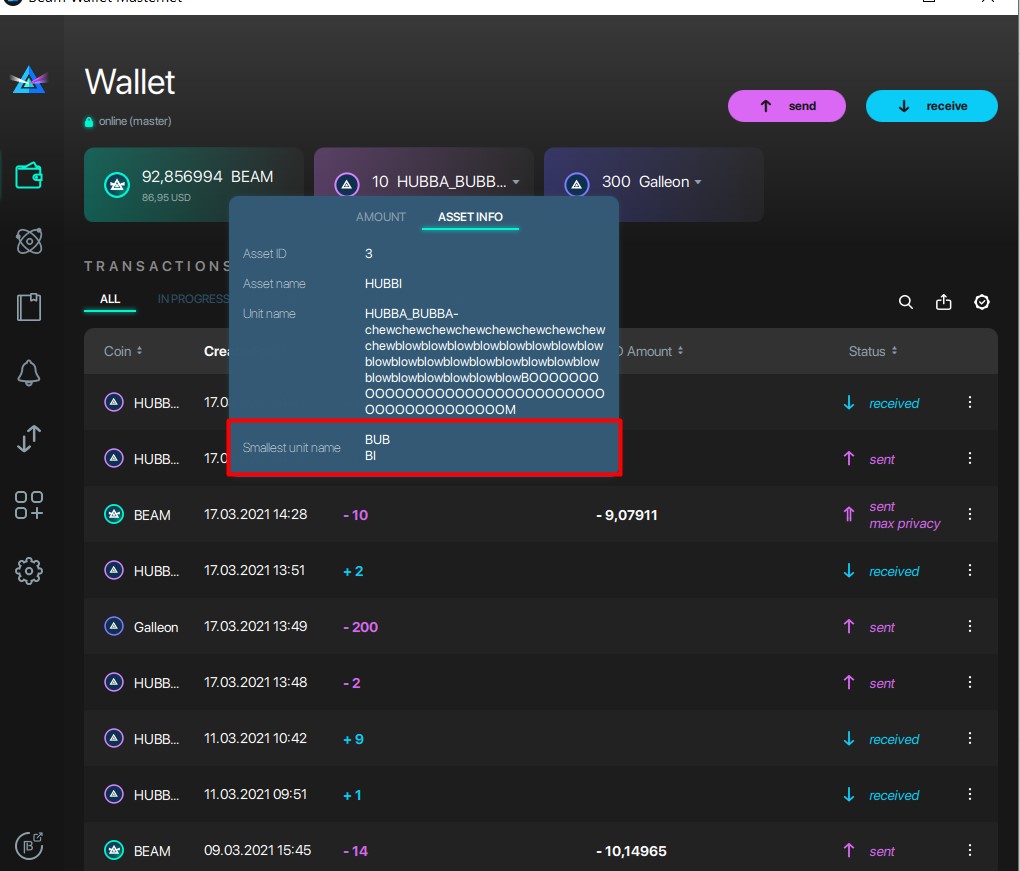Export transactions using the share icon
1020x871 pixels.
click(943, 301)
